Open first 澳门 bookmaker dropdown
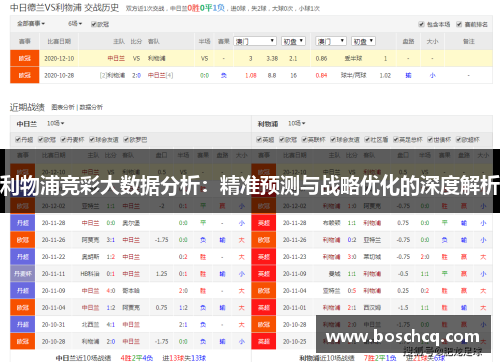The image size is (500, 362). click(255, 41)
